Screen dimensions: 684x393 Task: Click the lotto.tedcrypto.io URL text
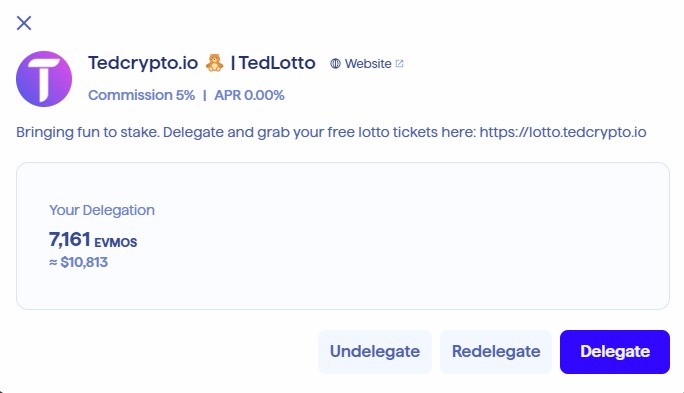coord(563,132)
